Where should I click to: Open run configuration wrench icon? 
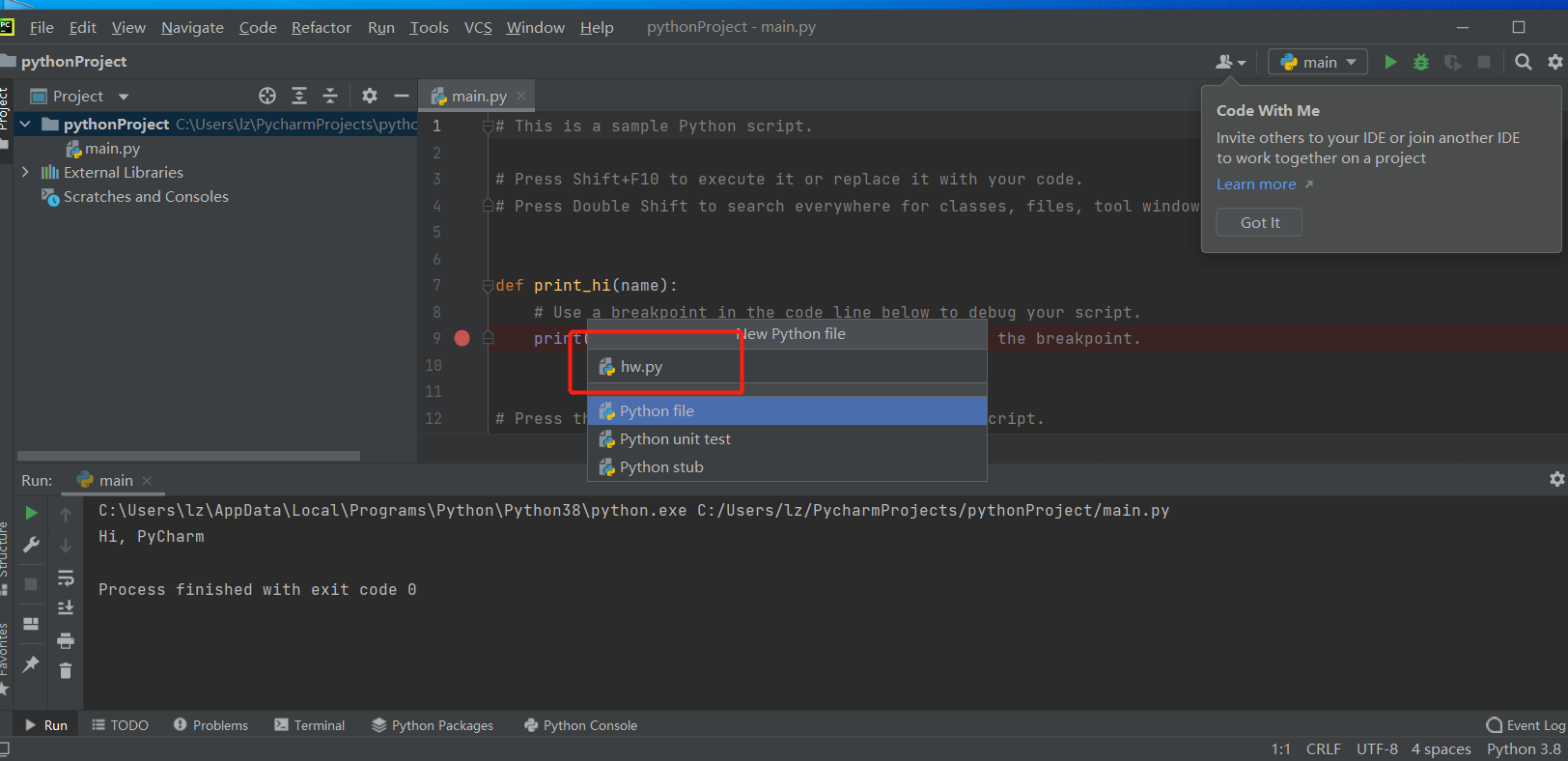[x=31, y=545]
